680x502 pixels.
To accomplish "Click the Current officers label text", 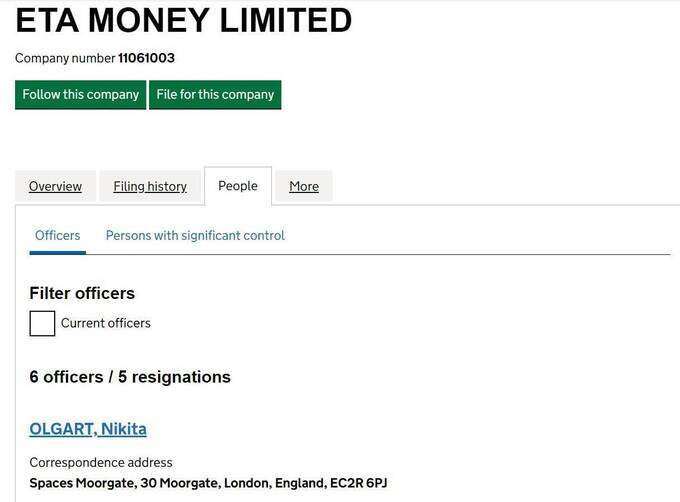I will (x=106, y=323).
